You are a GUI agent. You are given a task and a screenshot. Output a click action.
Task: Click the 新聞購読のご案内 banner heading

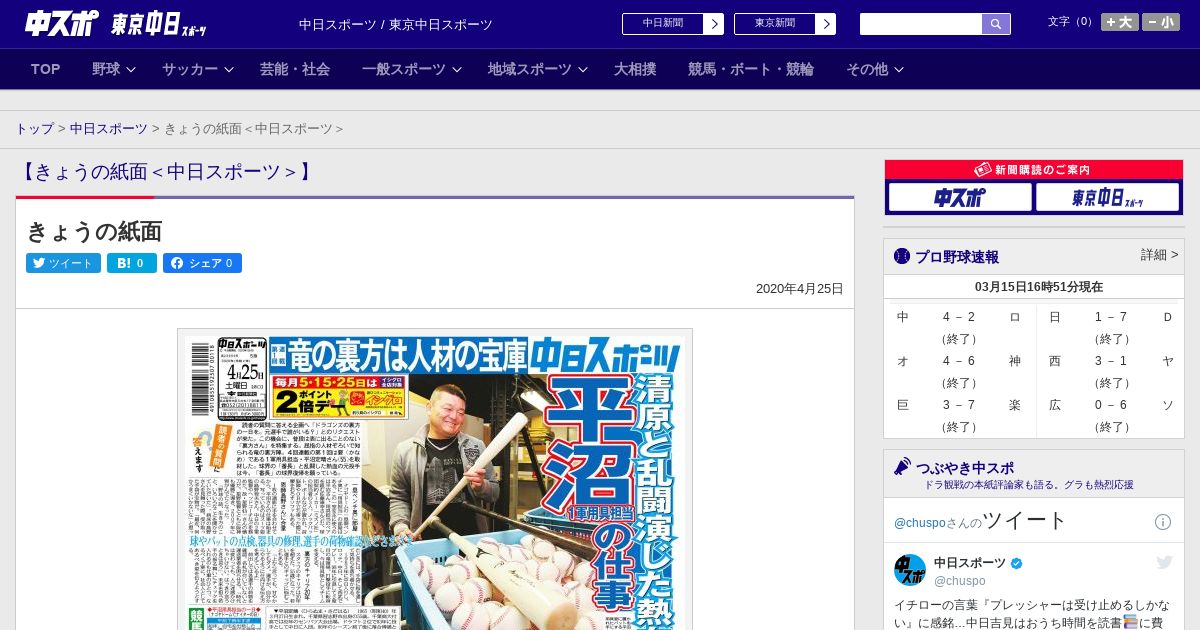[x=1034, y=170]
